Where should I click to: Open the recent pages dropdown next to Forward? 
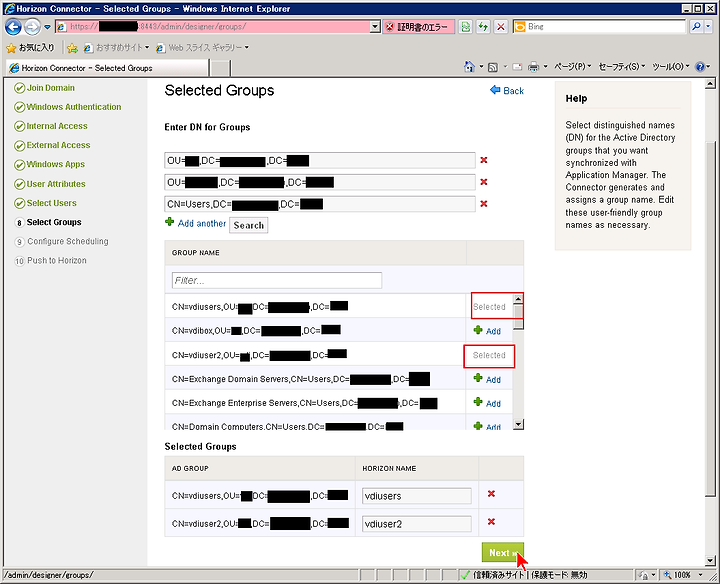[x=47, y=27]
